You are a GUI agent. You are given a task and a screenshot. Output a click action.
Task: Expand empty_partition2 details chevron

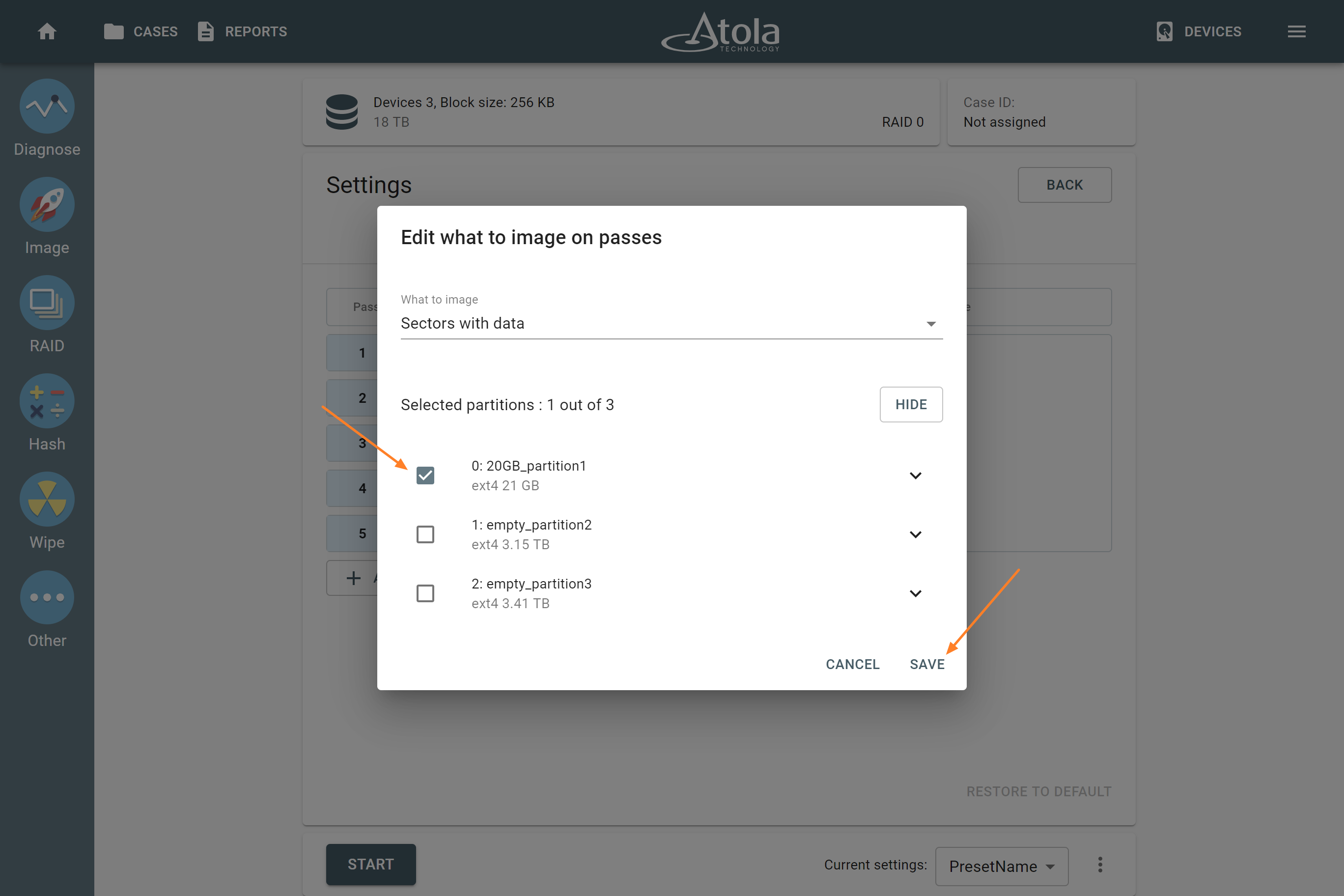tap(916, 534)
